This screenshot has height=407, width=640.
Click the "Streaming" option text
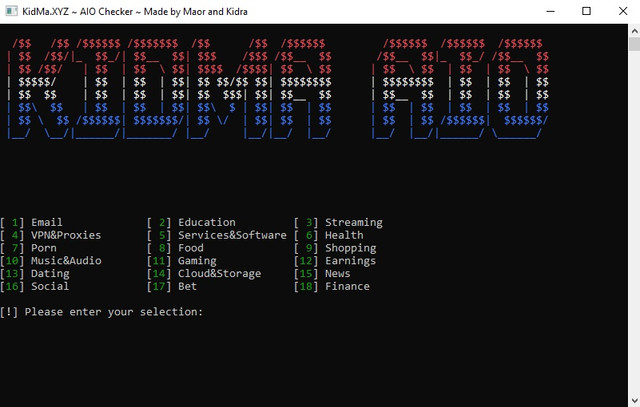click(354, 223)
